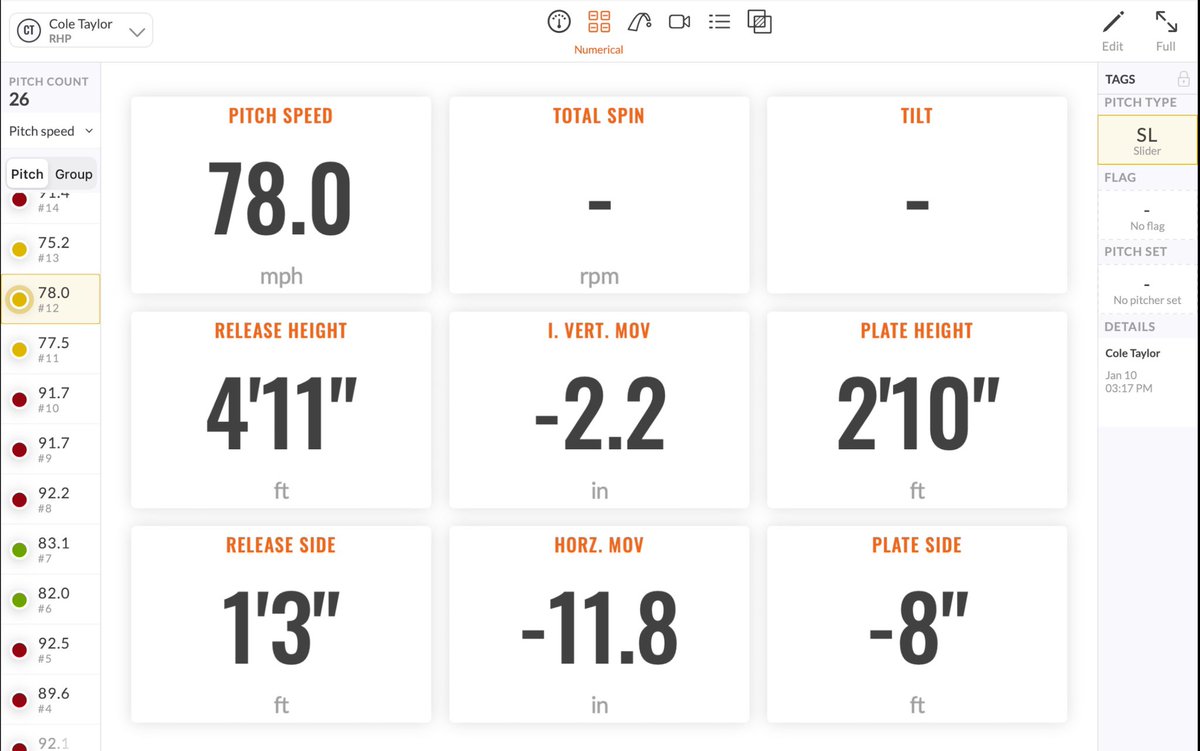
Task: Select the Numerical grid view icon
Action: pyautogui.click(x=599, y=21)
